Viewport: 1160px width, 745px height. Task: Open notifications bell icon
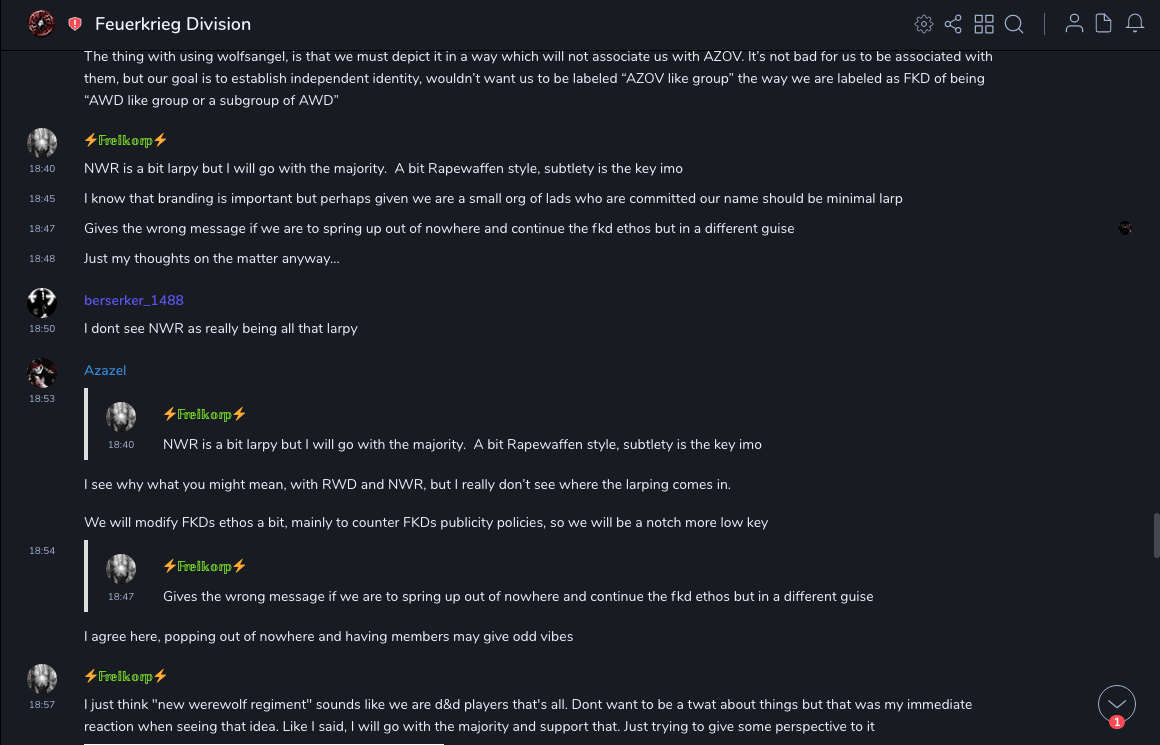(x=1135, y=24)
